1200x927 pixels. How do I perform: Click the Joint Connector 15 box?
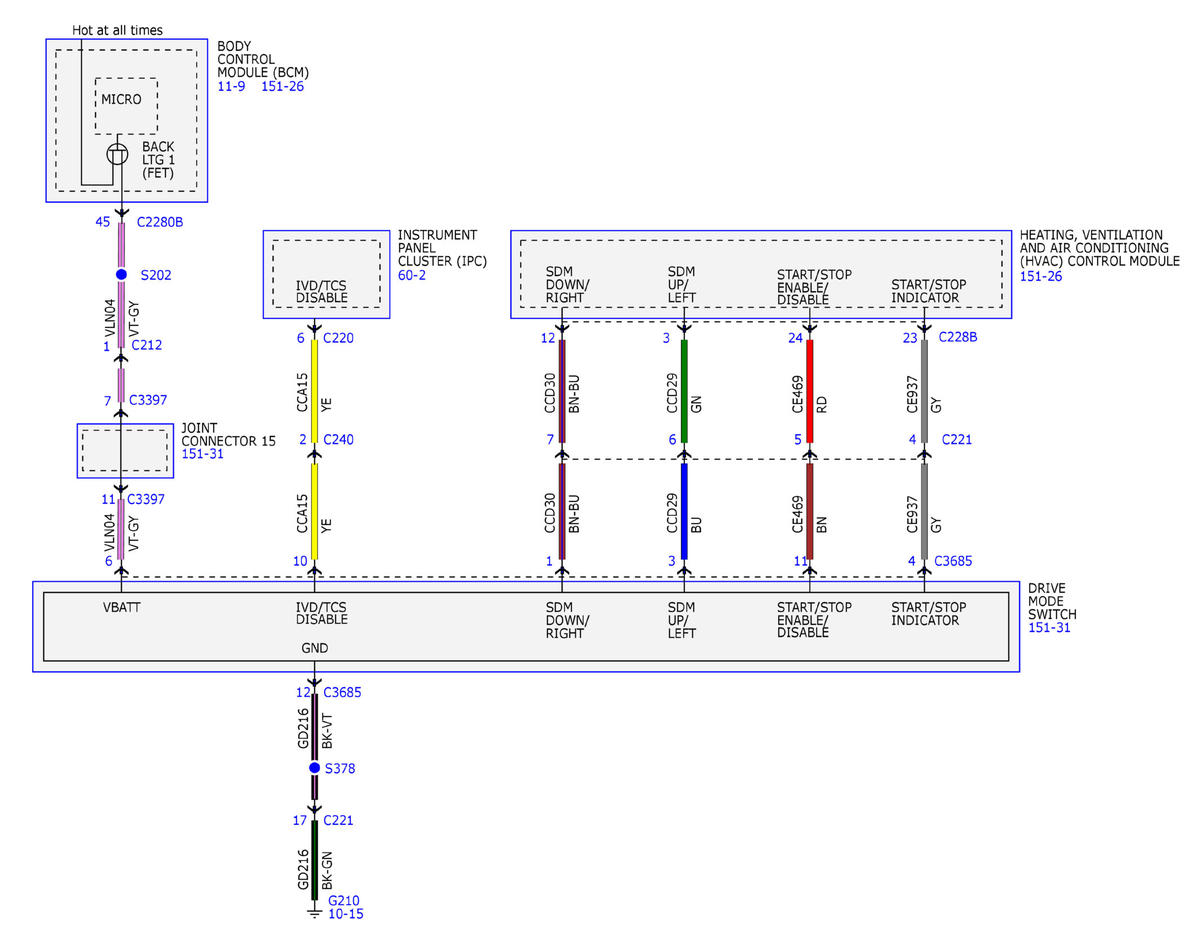(x=125, y=450)
